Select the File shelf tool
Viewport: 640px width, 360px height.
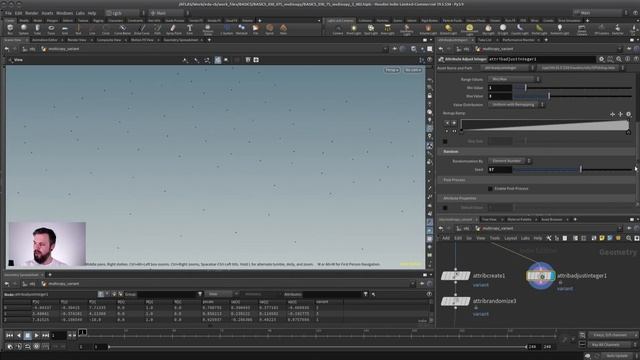pos(256,29)
